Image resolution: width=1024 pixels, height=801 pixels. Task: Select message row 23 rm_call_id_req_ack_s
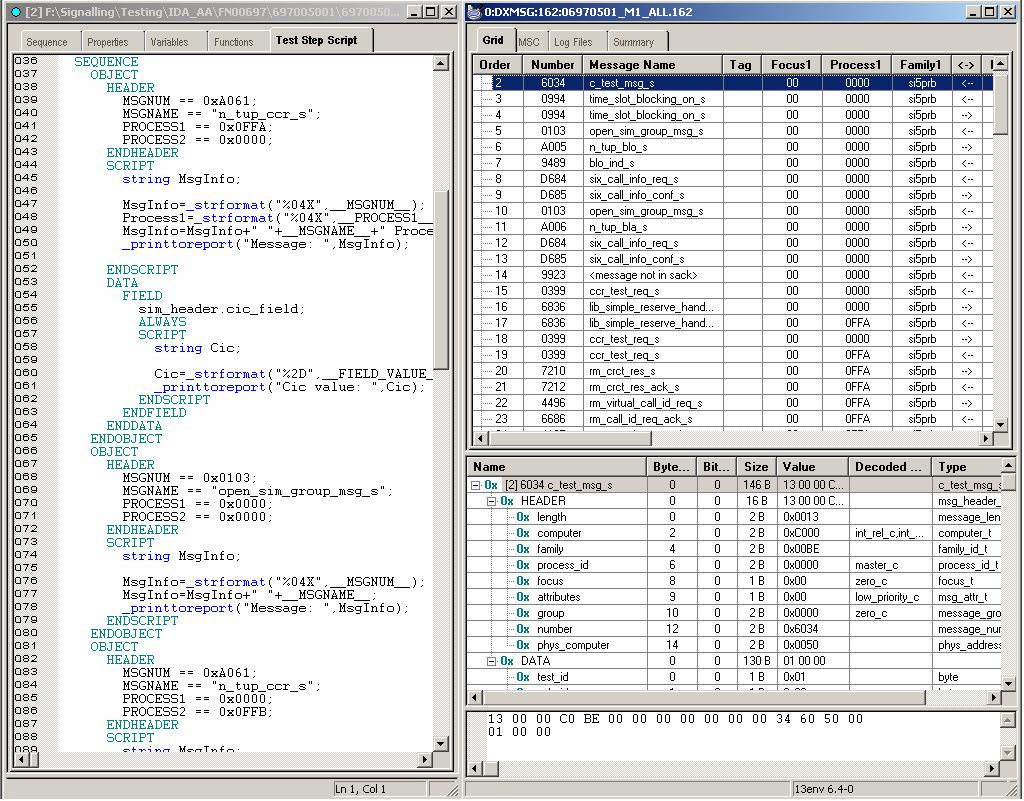(x=733, y=418)
